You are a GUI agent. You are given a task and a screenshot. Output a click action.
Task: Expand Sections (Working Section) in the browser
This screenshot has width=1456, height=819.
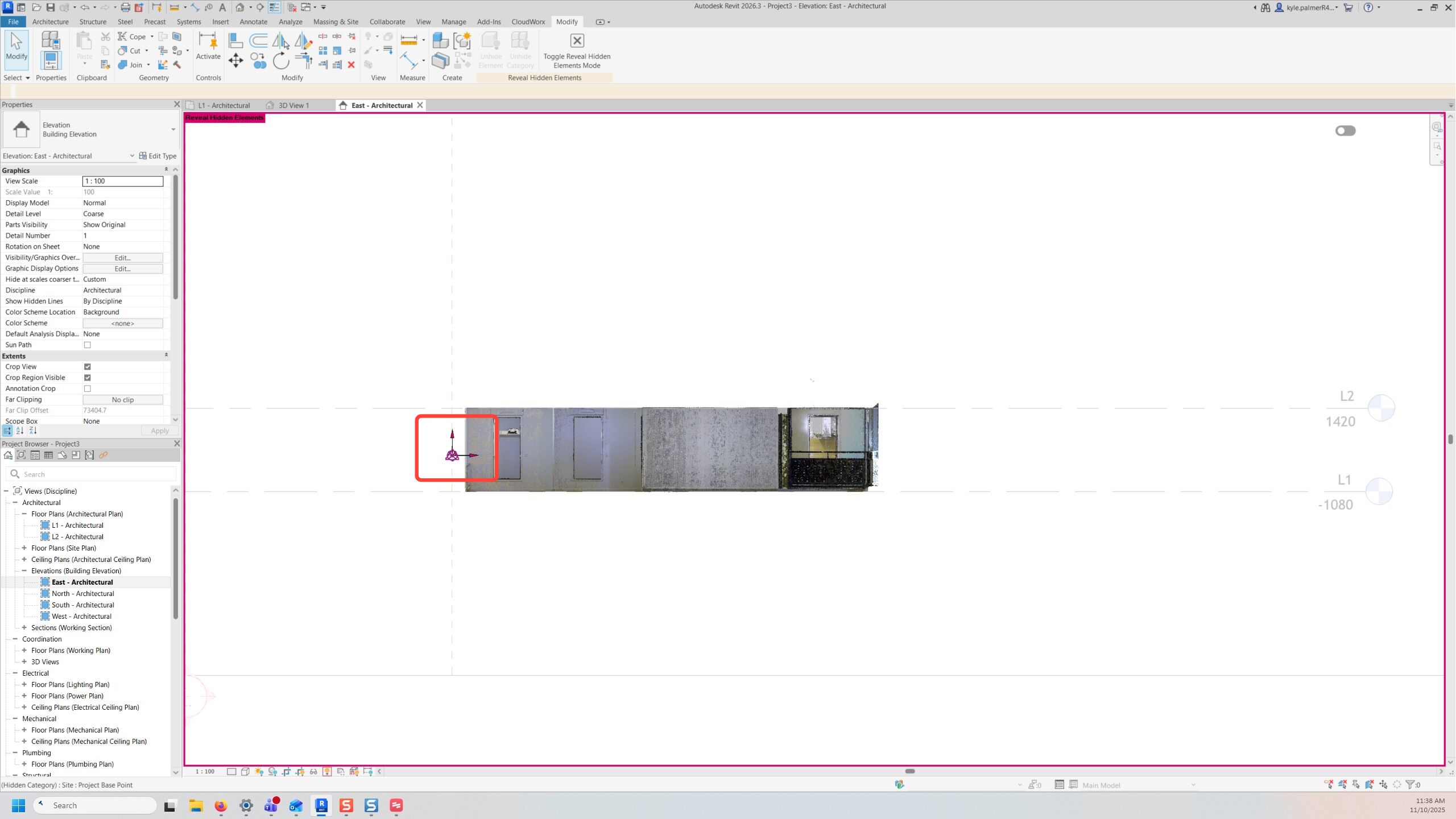[24, 628]
